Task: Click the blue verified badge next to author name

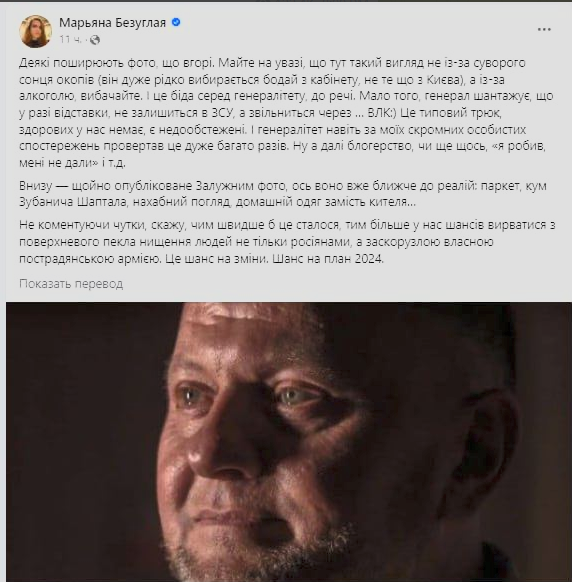Action: coord(176,22)
